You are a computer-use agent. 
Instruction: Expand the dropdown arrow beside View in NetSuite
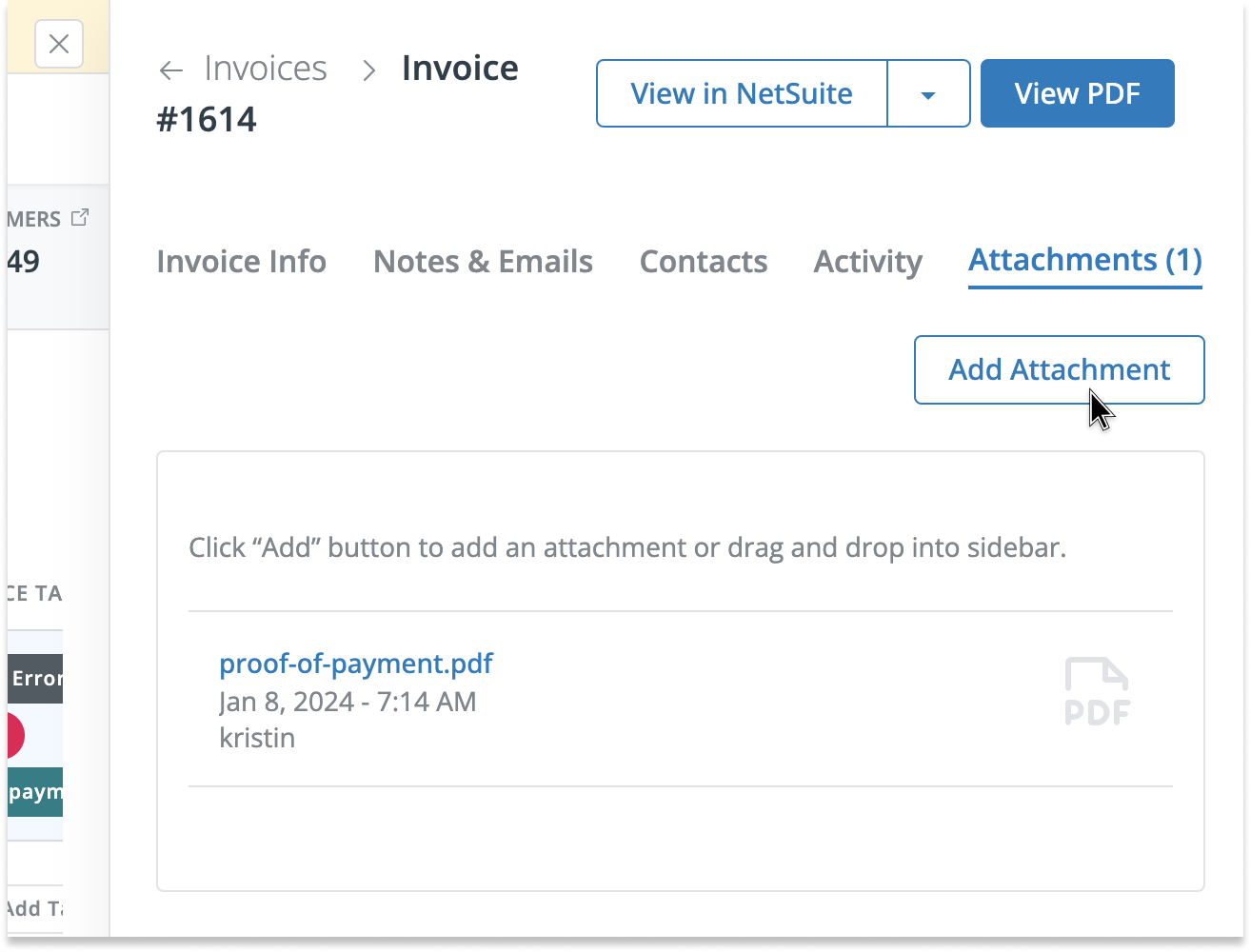(928, 93)
